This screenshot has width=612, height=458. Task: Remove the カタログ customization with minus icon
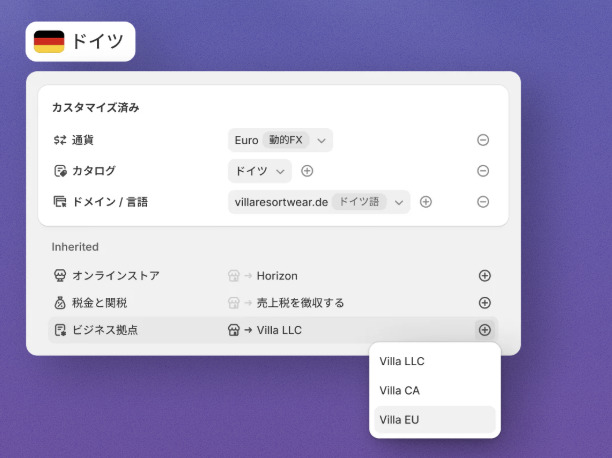[483, 171]
